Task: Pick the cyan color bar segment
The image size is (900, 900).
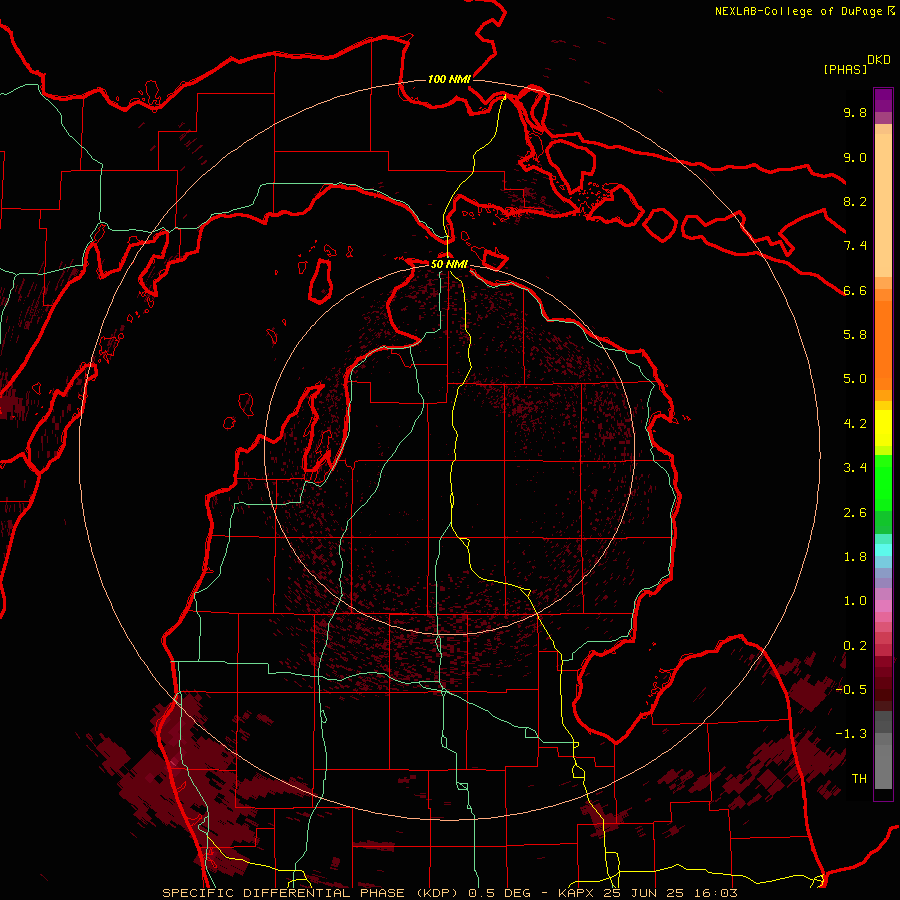Action: pyautogui.click(x=883, y=550)
